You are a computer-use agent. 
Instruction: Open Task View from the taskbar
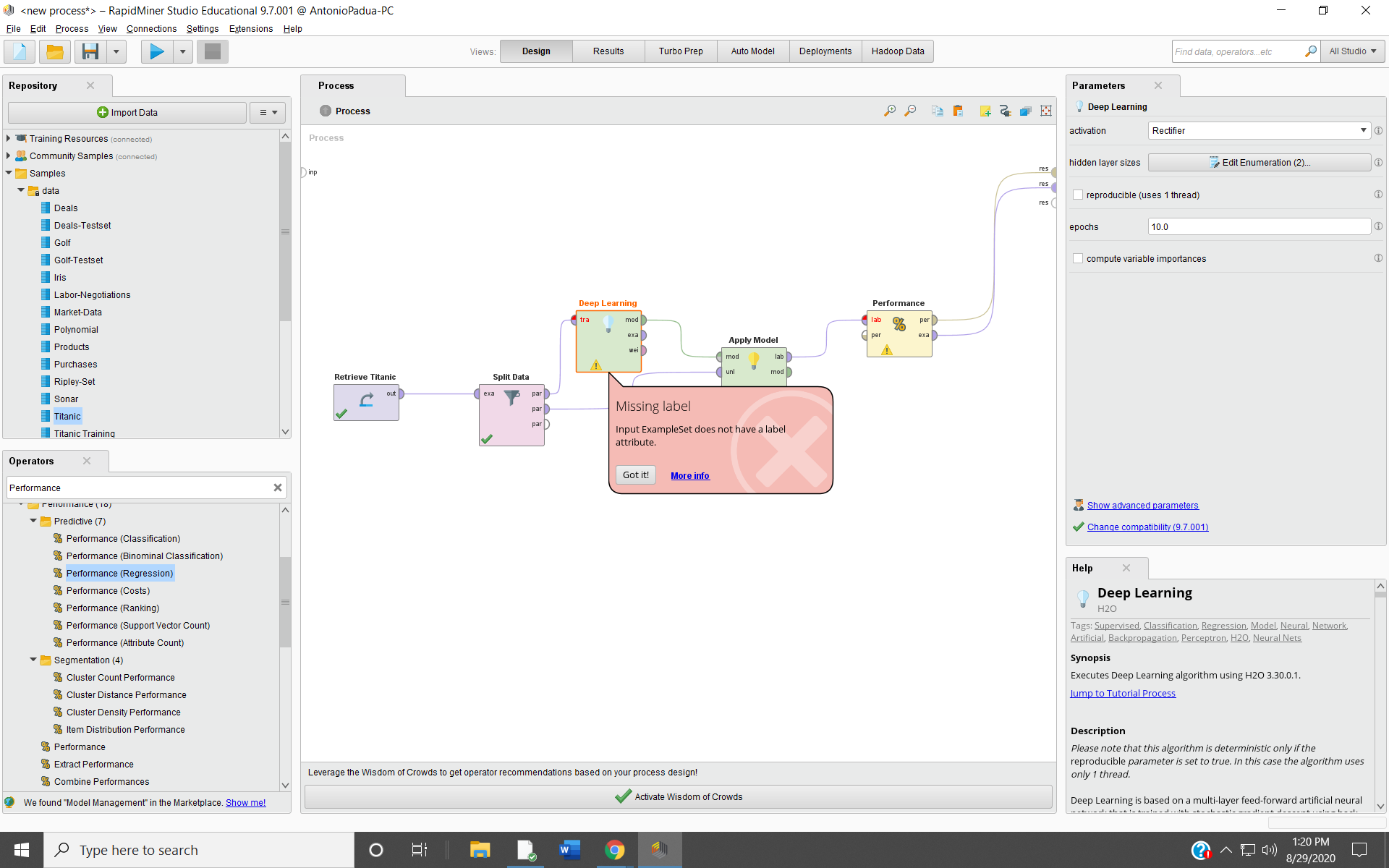[x=420, y=850]
